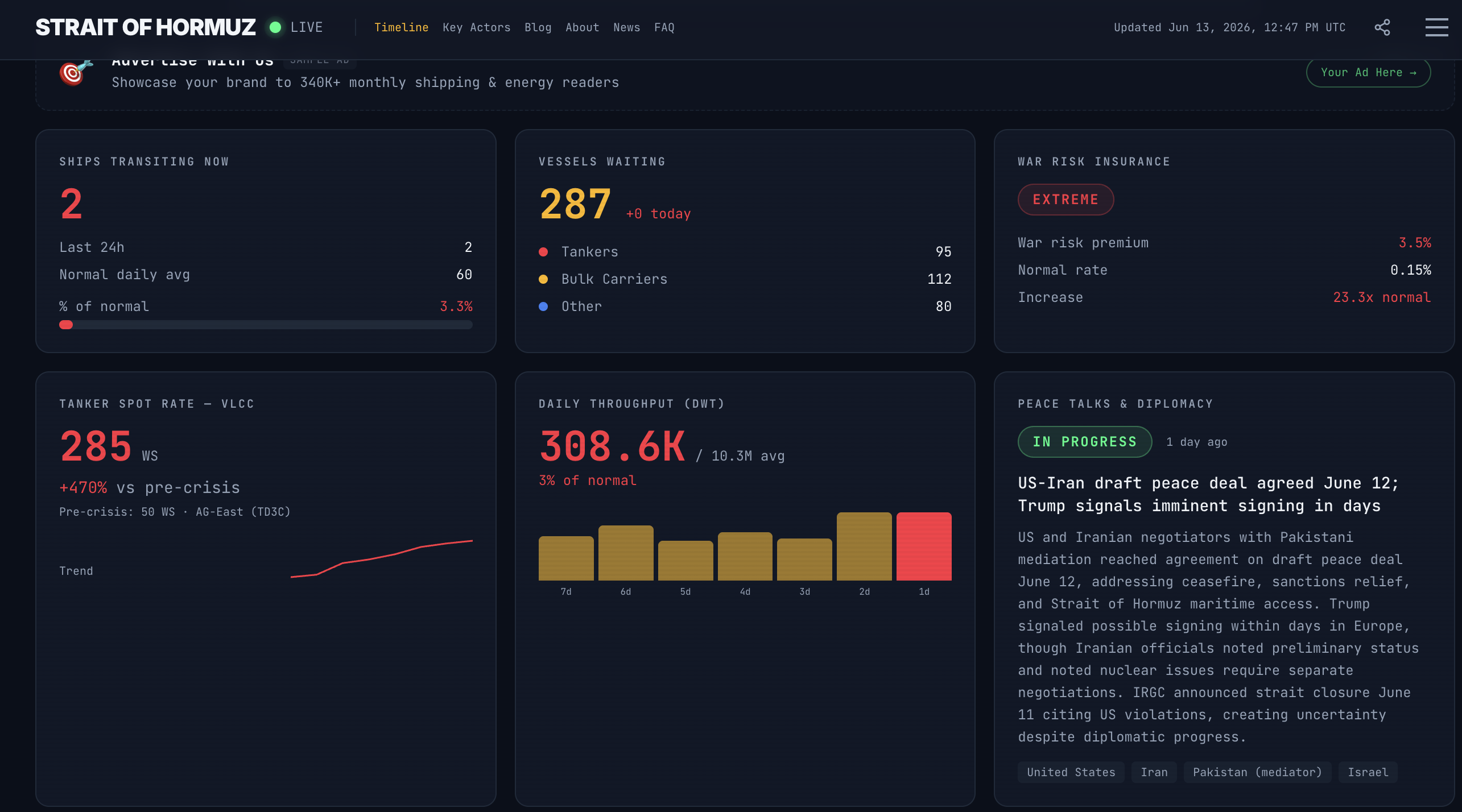1462x812 pixels.
Task: Click the green LIVE status dot
Action: point(275,27)
